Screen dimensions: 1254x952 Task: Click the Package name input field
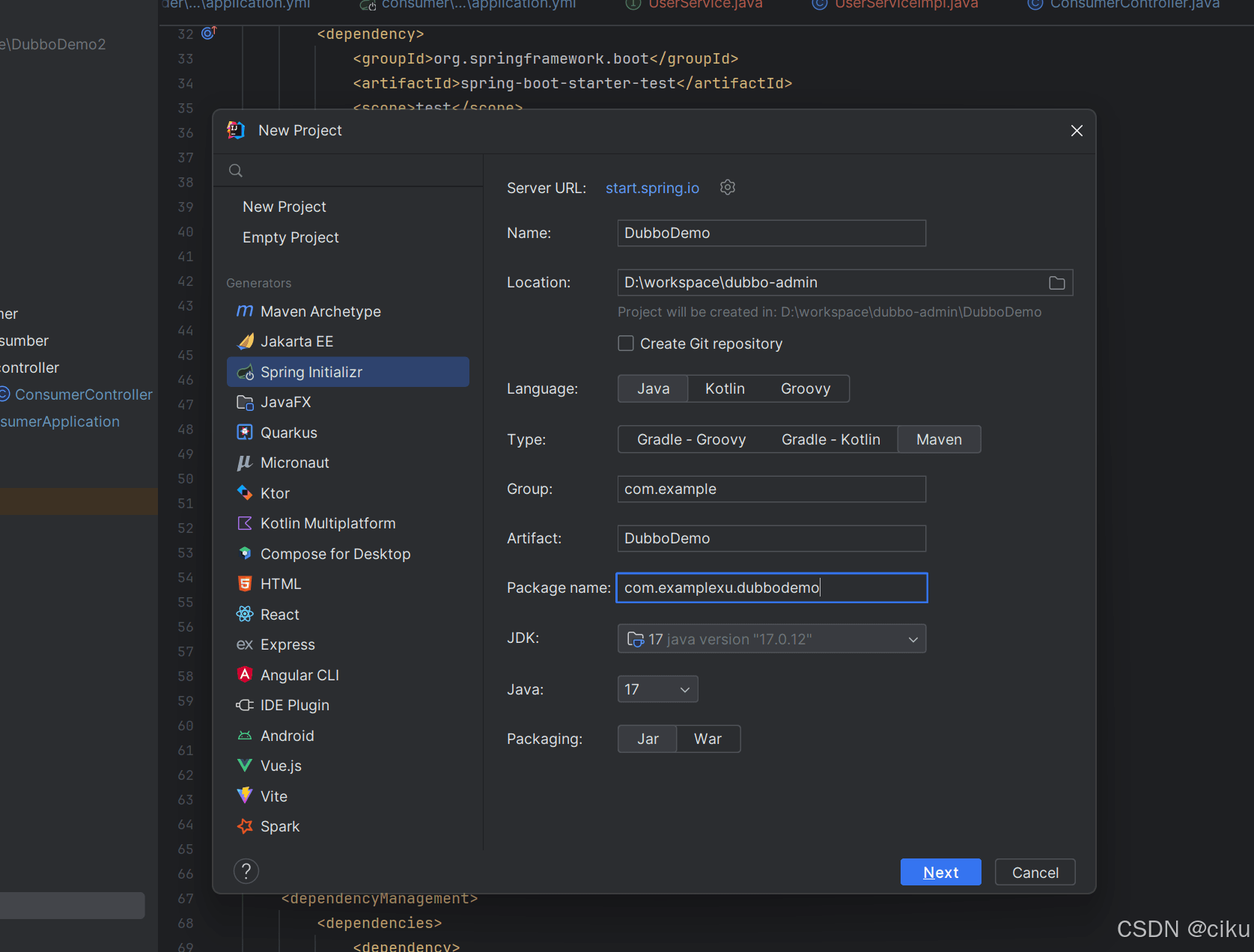click(771, 588)
